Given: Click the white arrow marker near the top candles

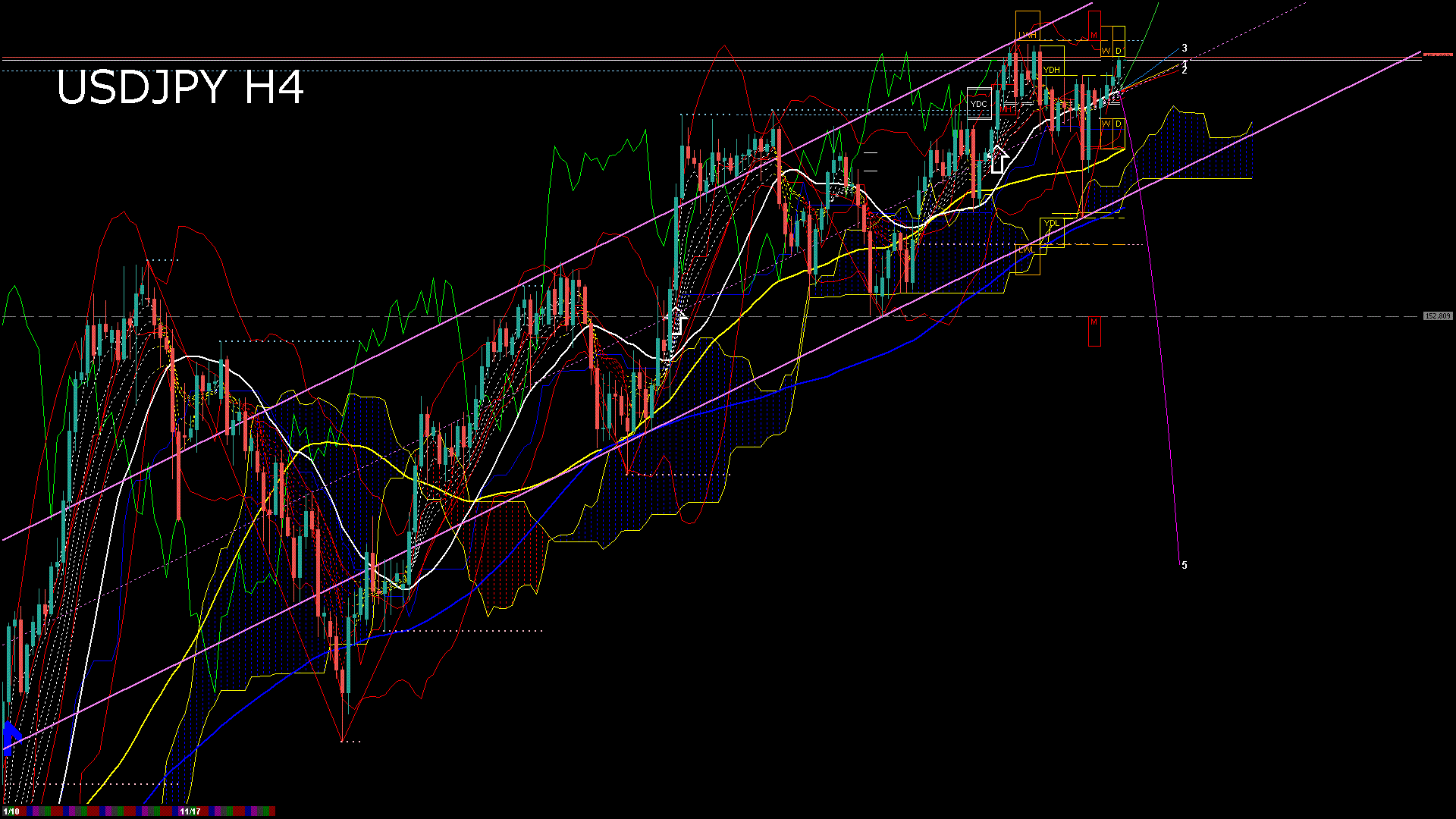Looking at the screenshot, I should tap(997, 162).
